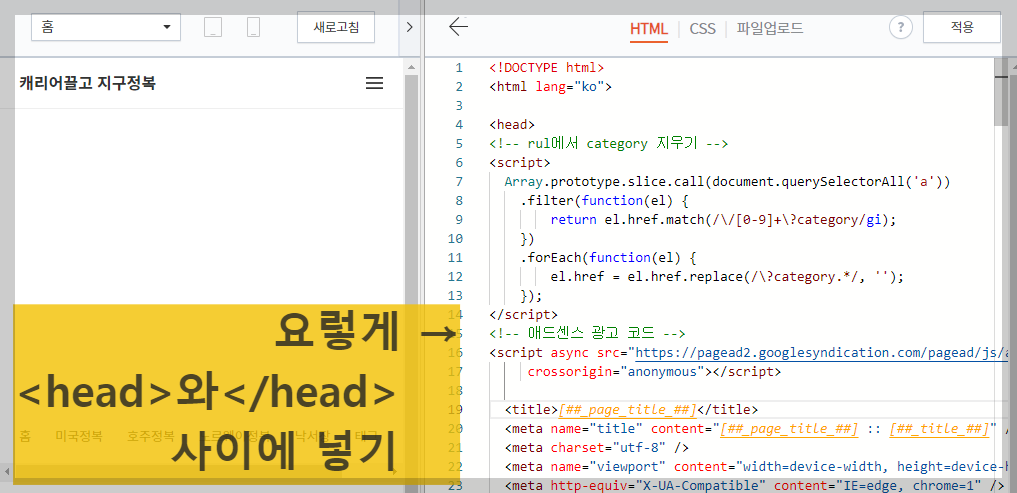This screenshot has height=493, width=1017.
Task: Click the preview scrollbar up arrow
Action: tap(411, 66)
